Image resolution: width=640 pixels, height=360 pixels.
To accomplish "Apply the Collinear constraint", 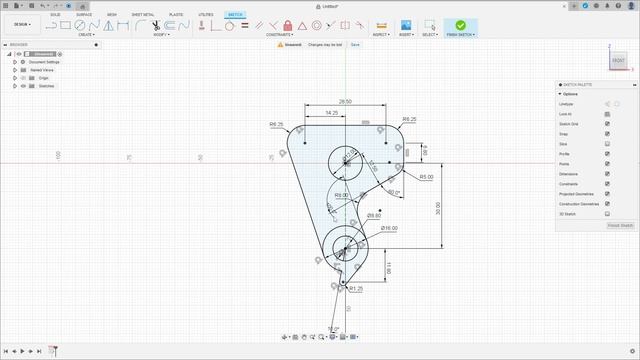I will pyautogui.click(x=331, y=26).
